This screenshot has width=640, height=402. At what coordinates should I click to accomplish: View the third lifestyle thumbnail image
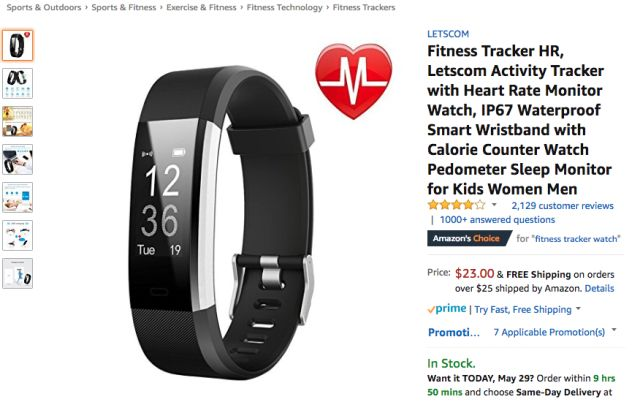[x=17, y=121]
